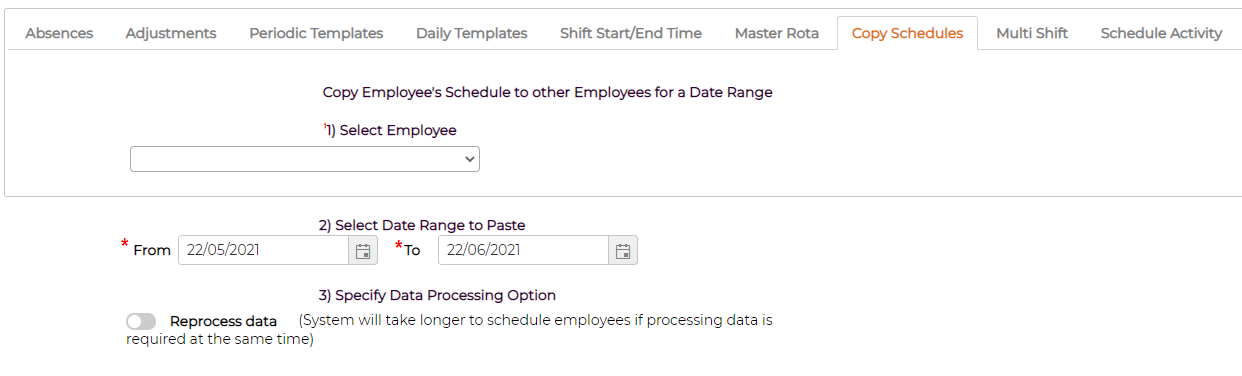The image size is (1242, 376).
Task: Expand the Select Employee dropdown
Action: [305, 159]
